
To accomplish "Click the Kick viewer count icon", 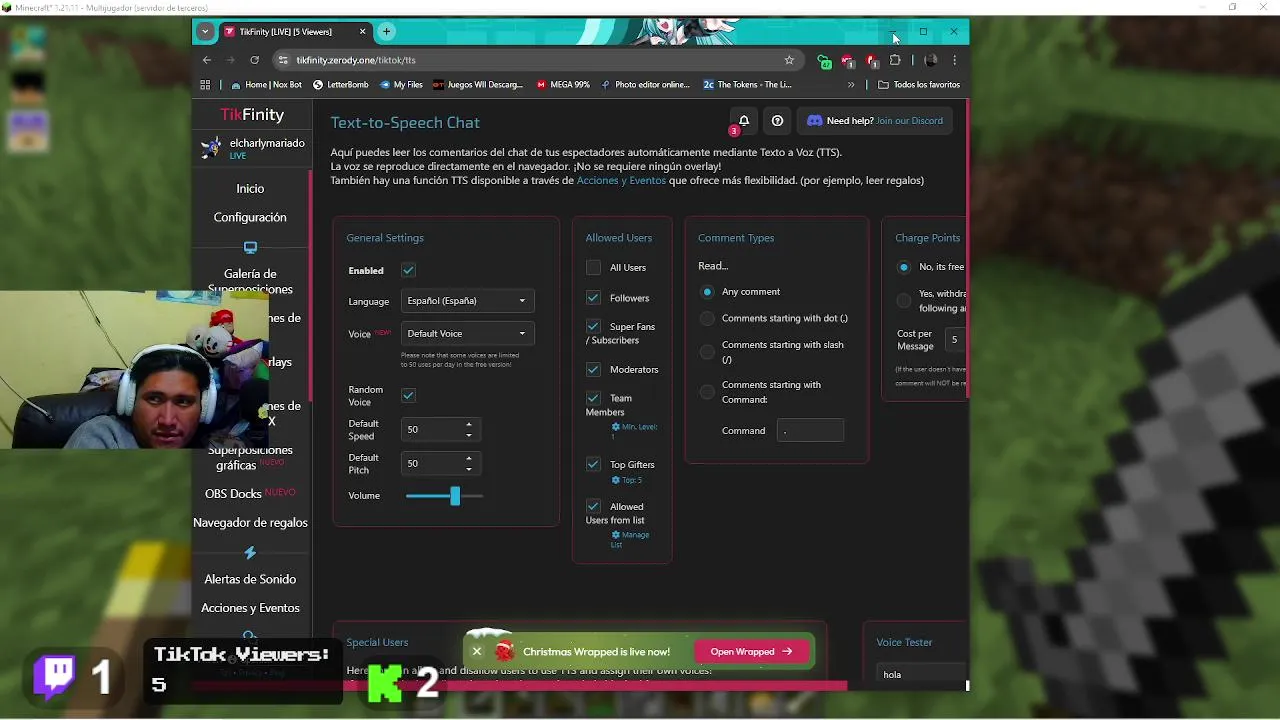I will click(x=385, y=682).
